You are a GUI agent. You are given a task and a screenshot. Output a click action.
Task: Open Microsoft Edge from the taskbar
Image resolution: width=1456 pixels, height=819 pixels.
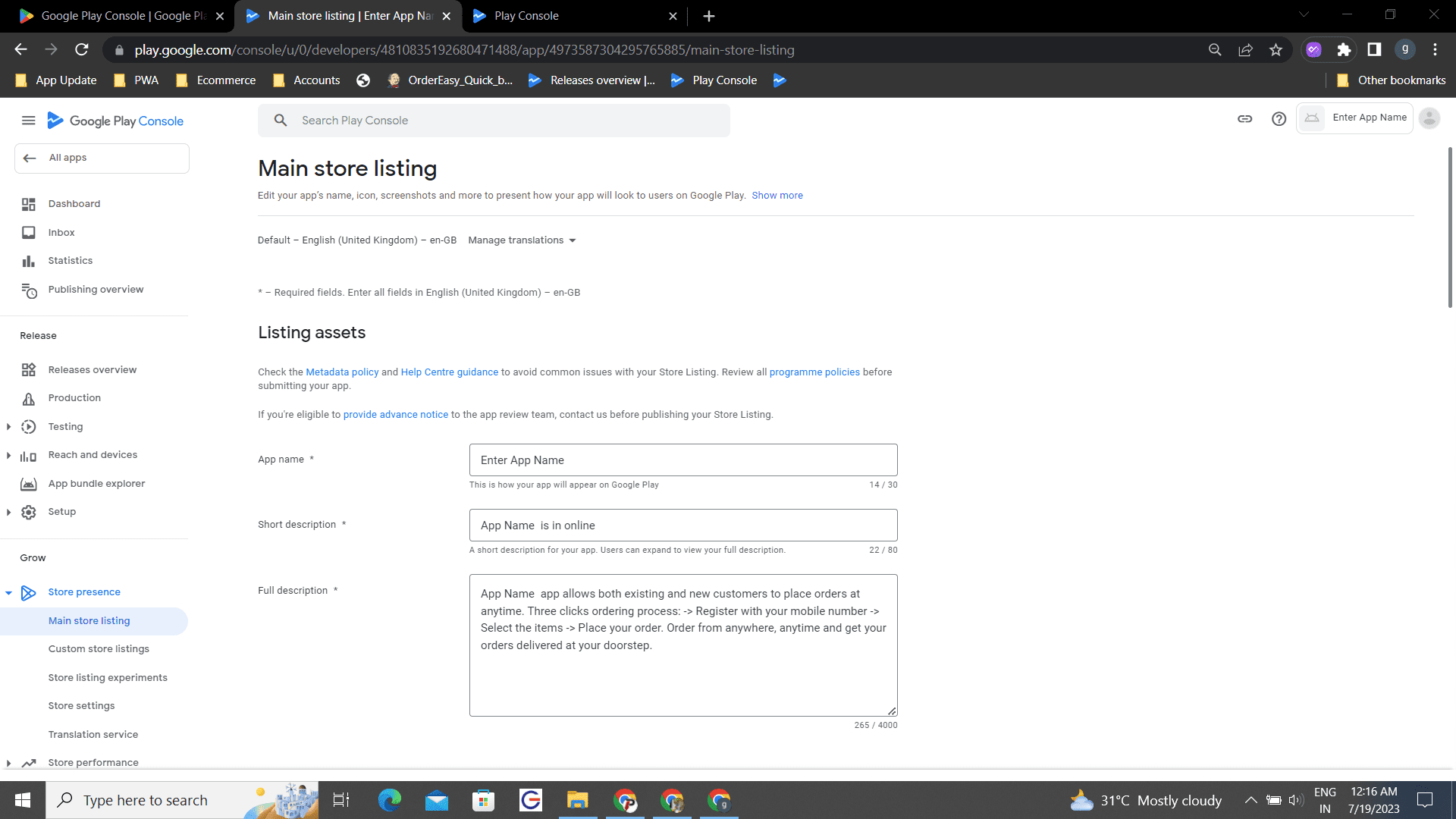[x=389, y=800]
